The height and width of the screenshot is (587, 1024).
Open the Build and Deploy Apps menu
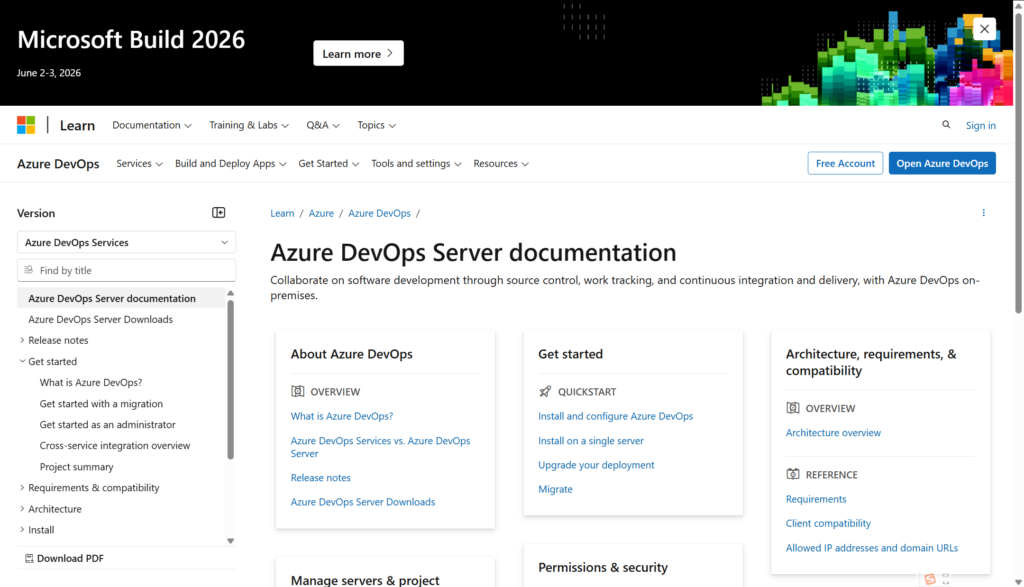pos(230,164)
